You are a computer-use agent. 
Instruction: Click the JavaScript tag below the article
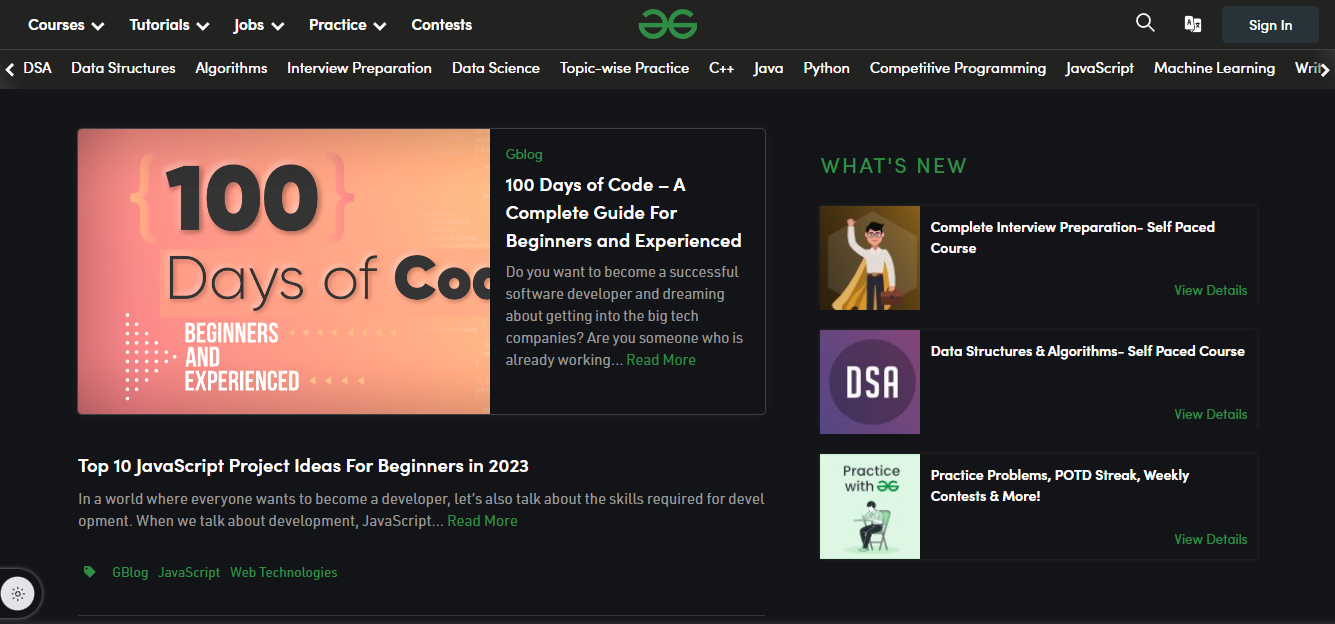pyautogui.click(x=189, y=572)
